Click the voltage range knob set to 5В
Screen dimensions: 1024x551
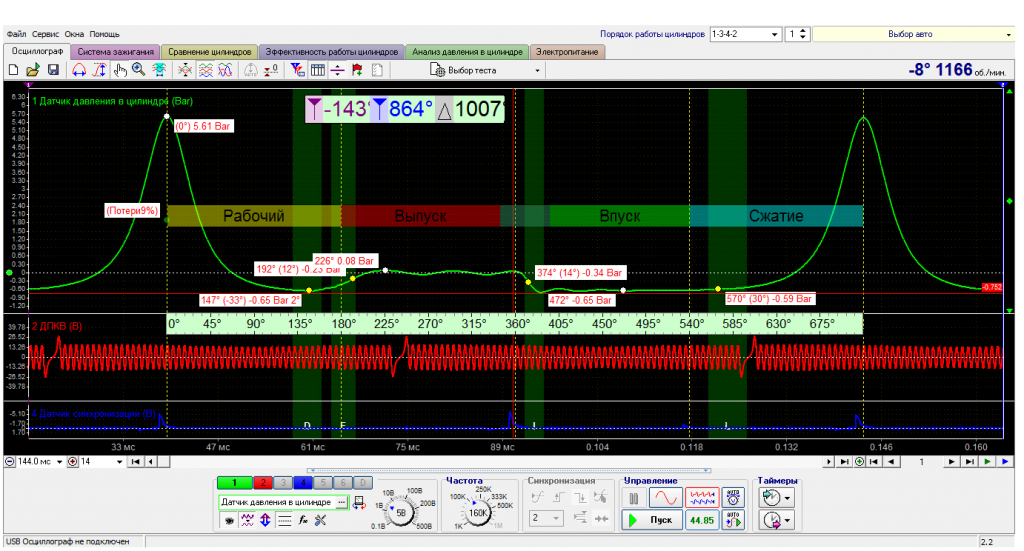[400, 513]
